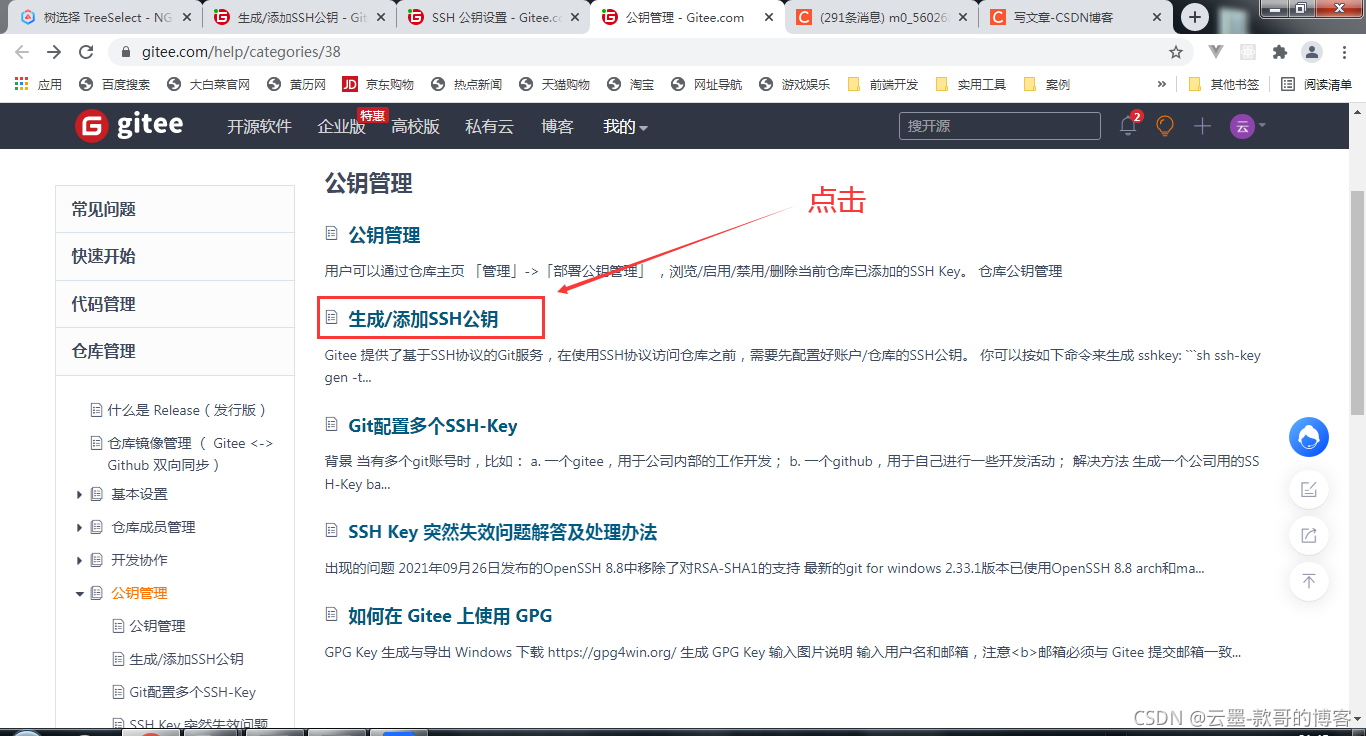Switch to the 写文章-CSDN博客 browser tab
This screenshot has width=1366, height=736.
[1075, 17]
